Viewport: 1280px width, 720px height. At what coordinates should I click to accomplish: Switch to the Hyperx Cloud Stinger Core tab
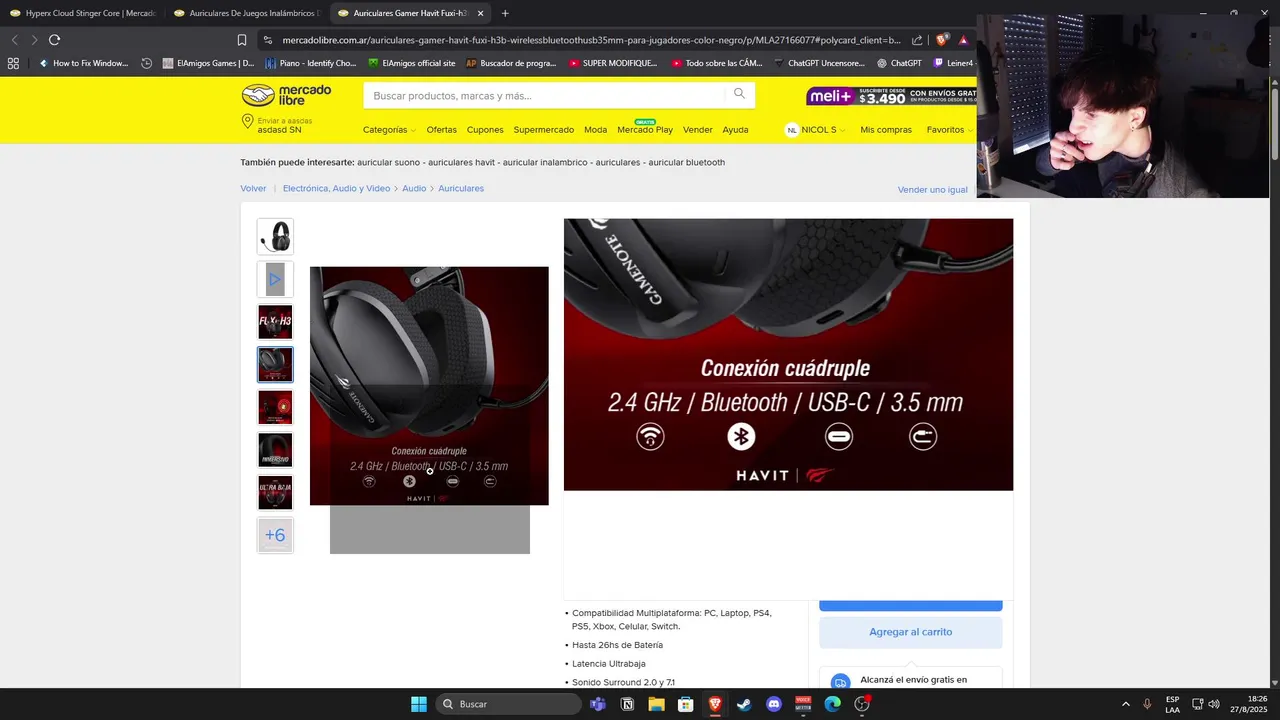pyautogui.click(x=82, y=13)
